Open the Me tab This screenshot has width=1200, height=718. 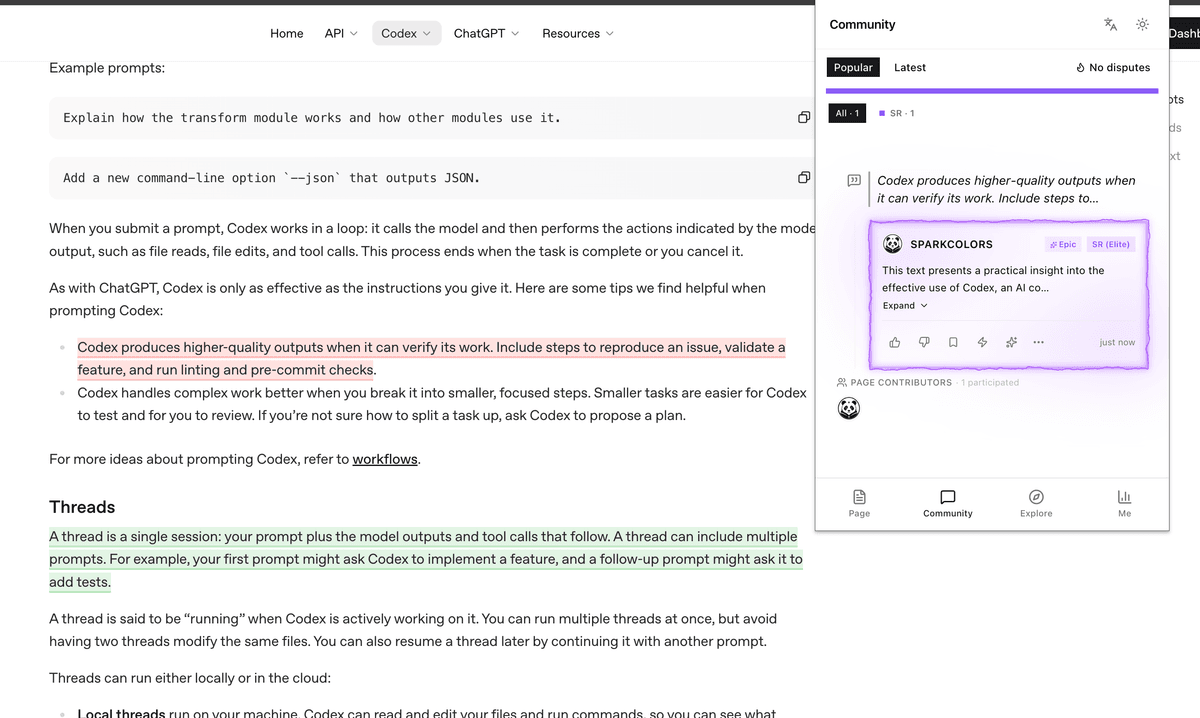click(1124, 503)
